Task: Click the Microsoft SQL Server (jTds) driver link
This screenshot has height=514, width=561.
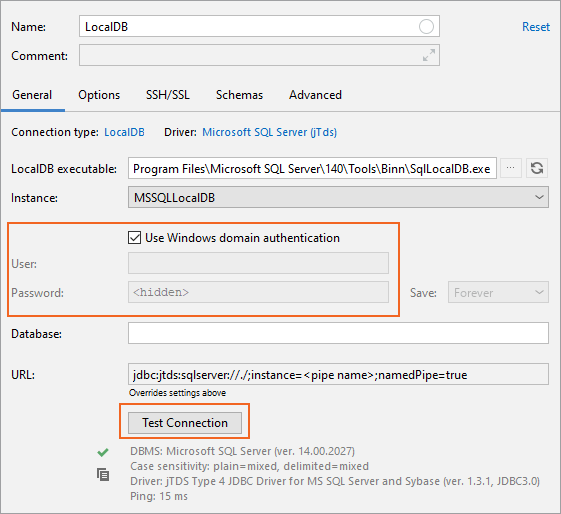Action: [x=269, y=132]
